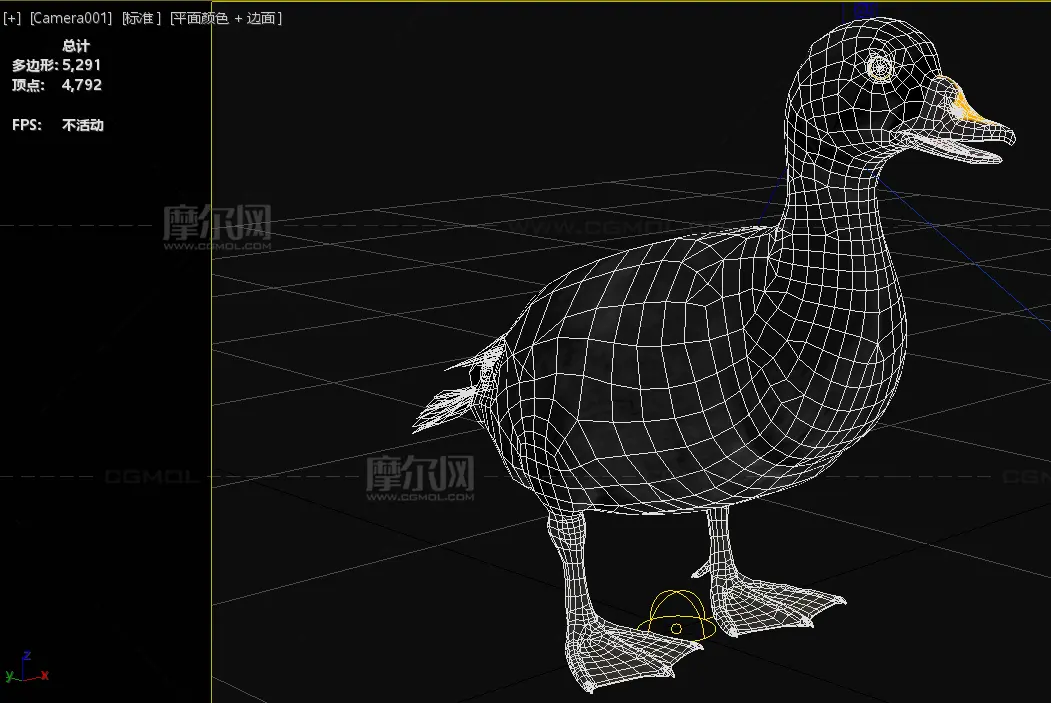
Task: Click the small circle inside yellow helper
Action: 676,628
